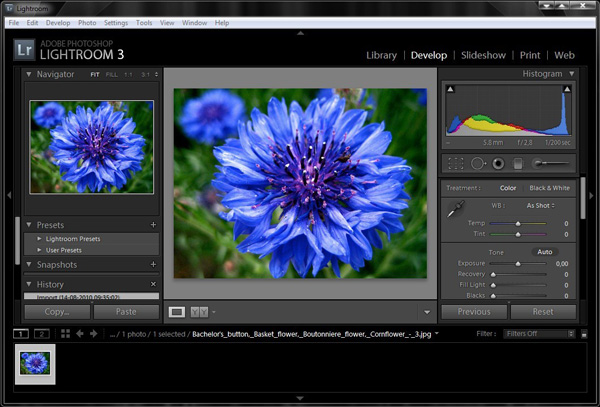Switch to the Library module
Screen dimensions: 600x407
coord(382,55)
